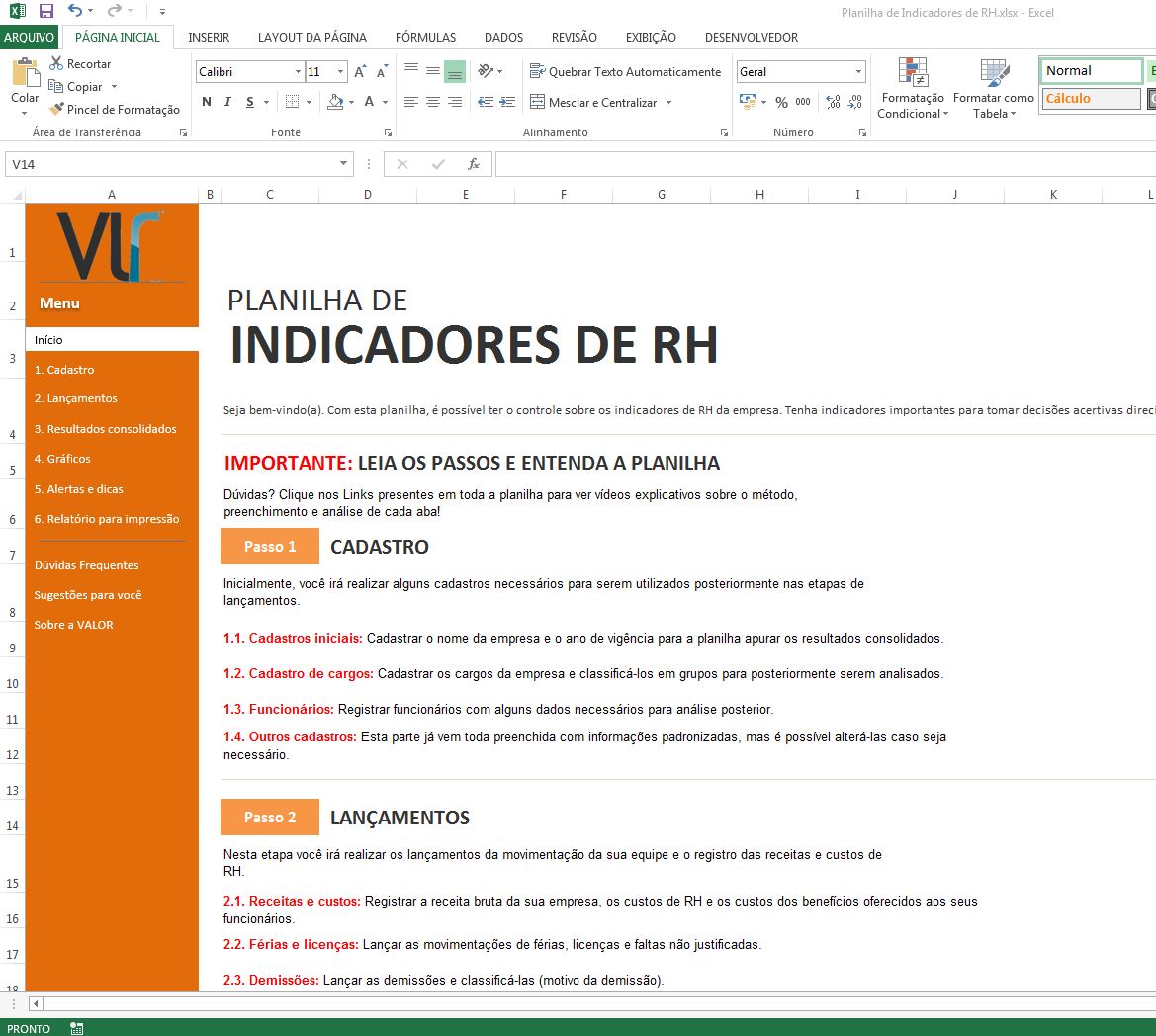Open Dúvidas Frequentes in sidebar
1156x1036 pixels.
tap(86, 565)
